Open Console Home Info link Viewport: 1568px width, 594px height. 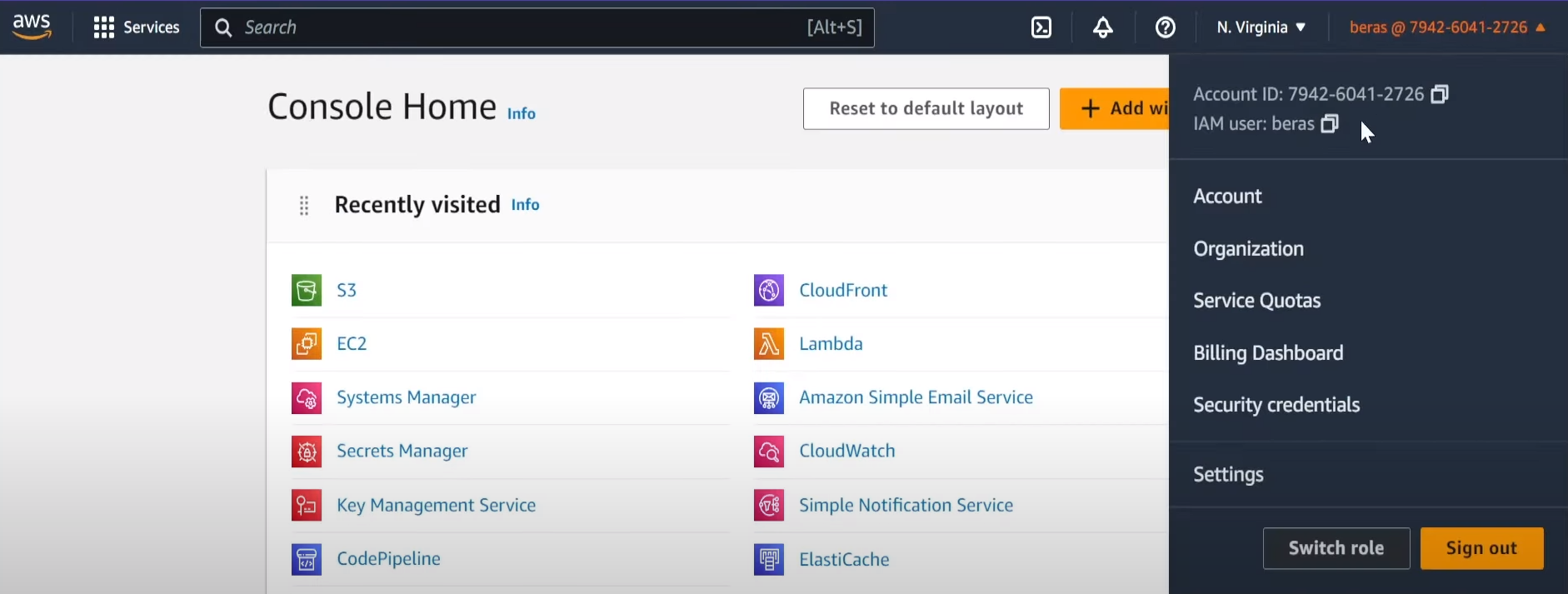click(522, 114)
